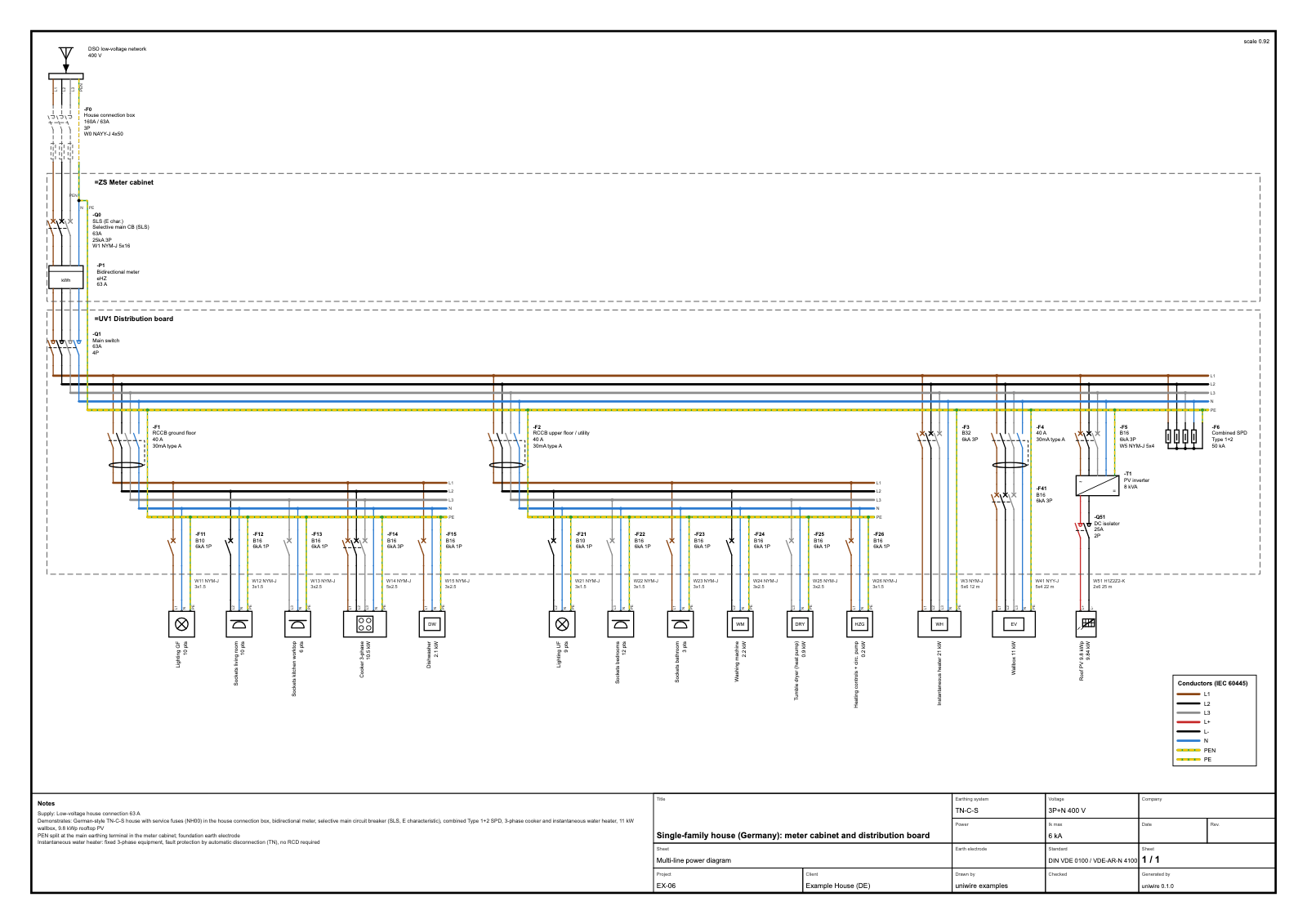This screenshot has height=924, width=1307.
Task: Select the 'Example House (DE)' client value
Action: point(837,886)
